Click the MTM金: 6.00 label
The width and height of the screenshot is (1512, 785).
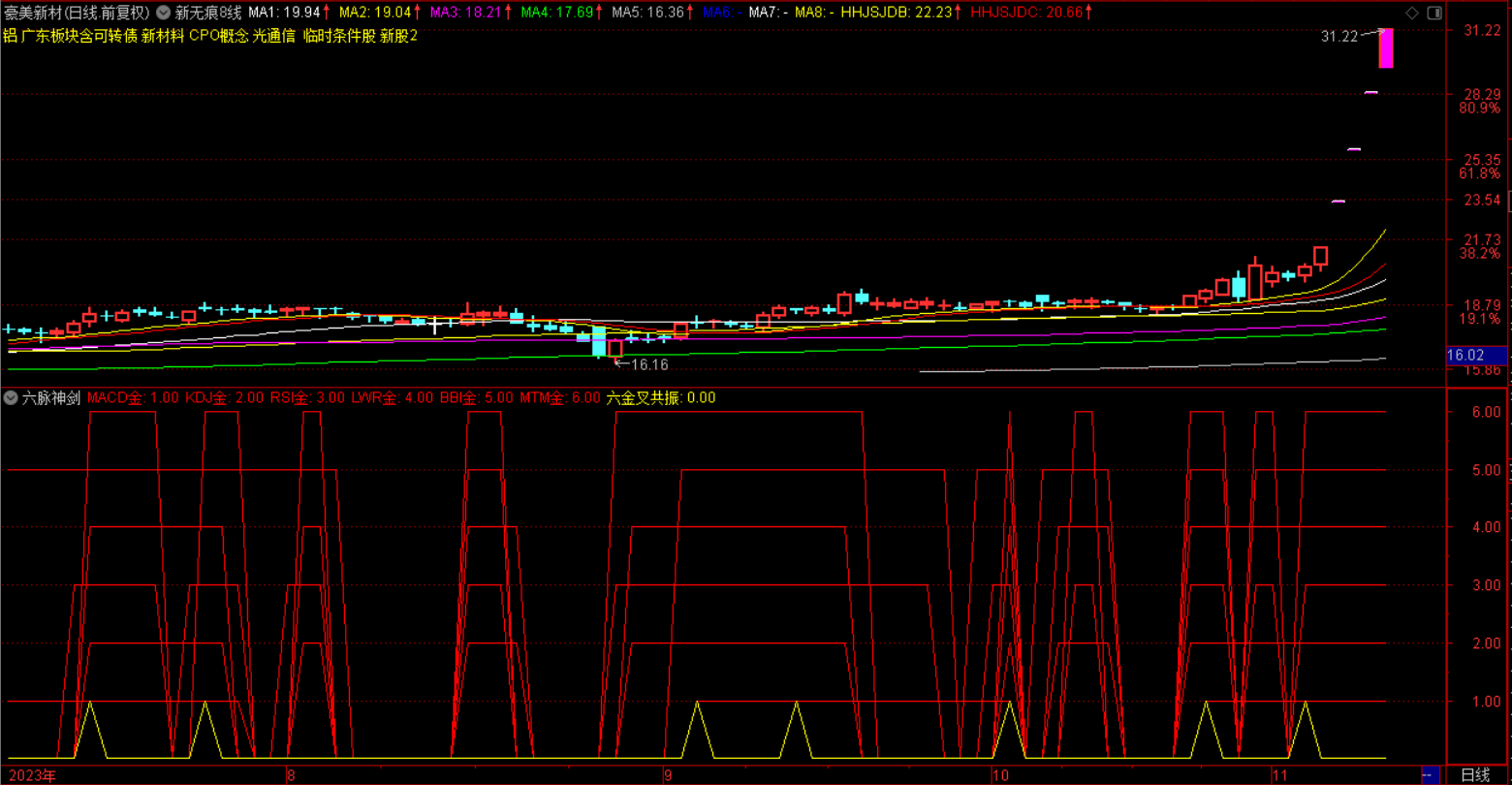pos(560,398)
